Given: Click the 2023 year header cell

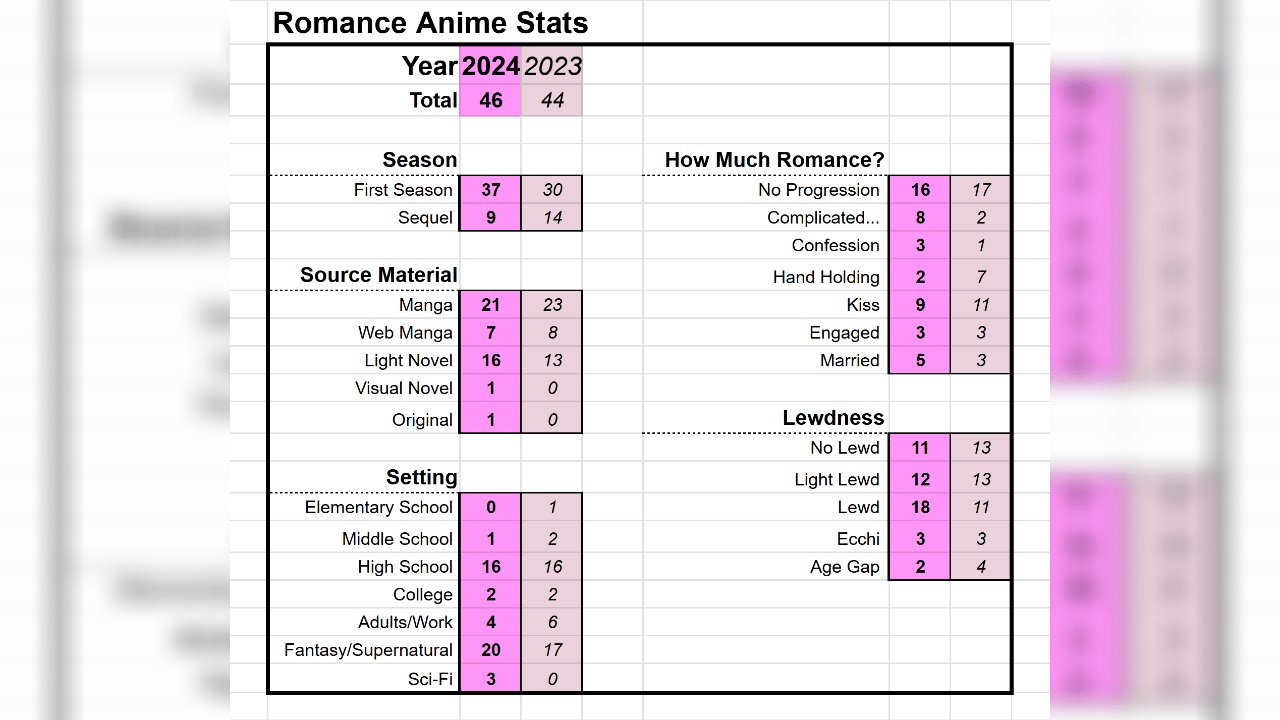Looking at the screenshot, I should (x=552, y=66).
